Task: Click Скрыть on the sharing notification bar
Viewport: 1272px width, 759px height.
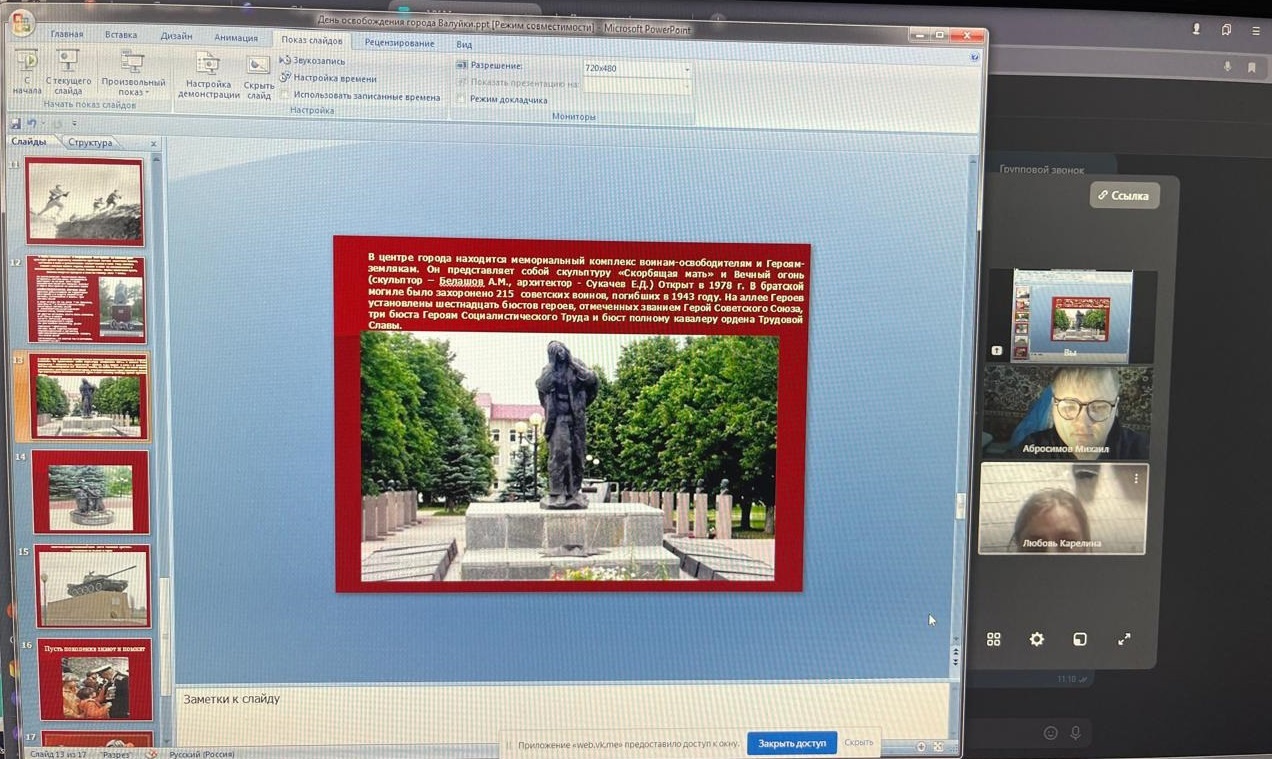Action: (859, 742)
